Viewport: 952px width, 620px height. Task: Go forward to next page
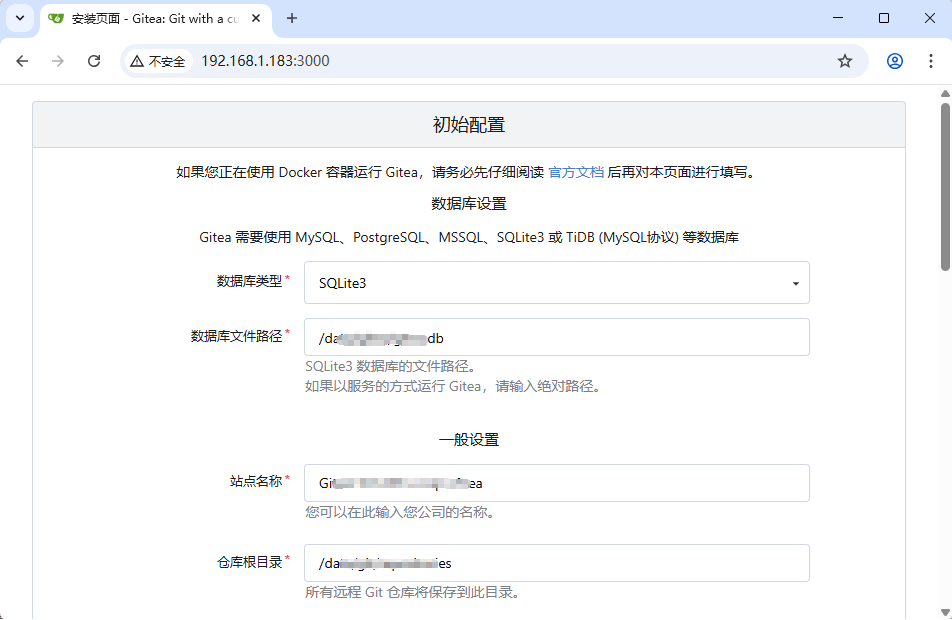click(58, 61)
